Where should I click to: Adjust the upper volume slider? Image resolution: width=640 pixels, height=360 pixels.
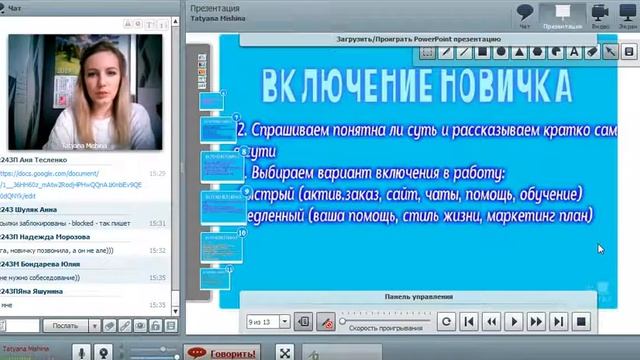coord(163,349)
